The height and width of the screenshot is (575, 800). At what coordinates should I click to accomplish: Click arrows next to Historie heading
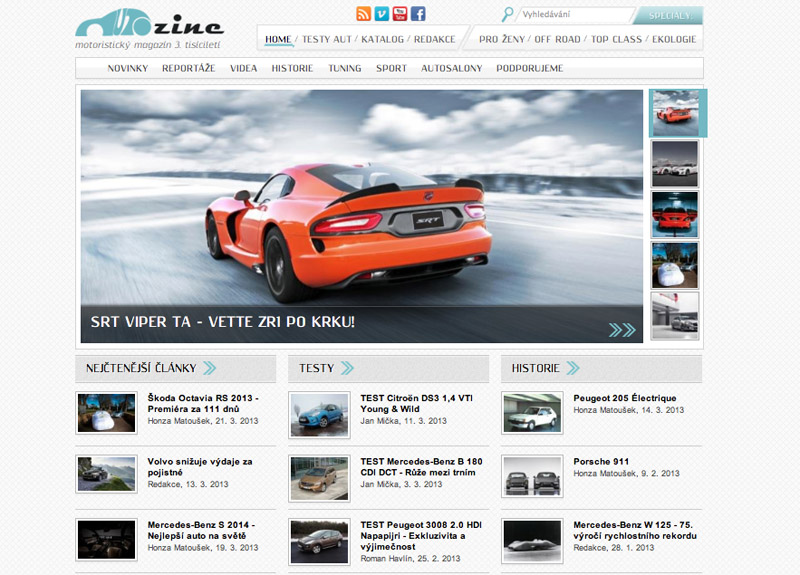tap(573, 368)
